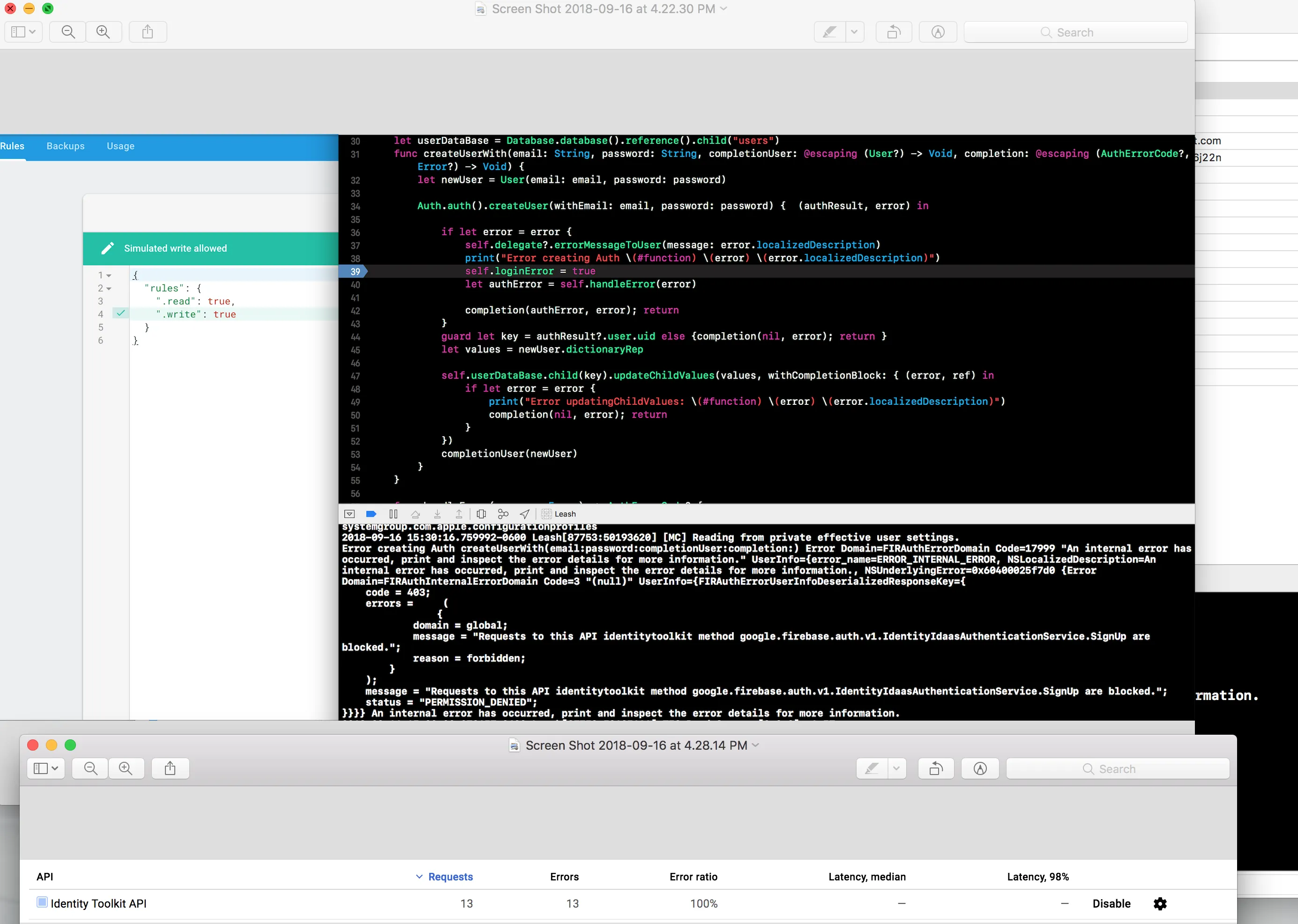
Task: Show the Markup toolbar in 4.28.14 PM window
Action: 980,768
